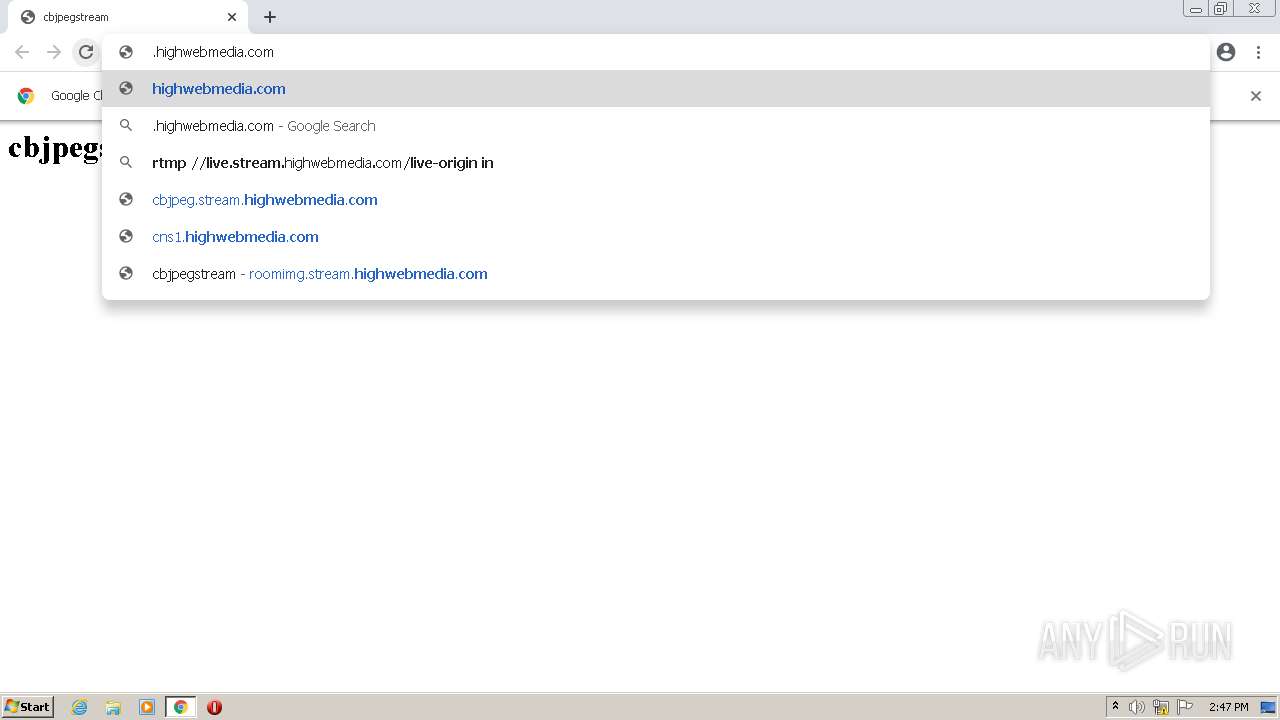Launch Internet Explorer from taskbar

(80, 707)
